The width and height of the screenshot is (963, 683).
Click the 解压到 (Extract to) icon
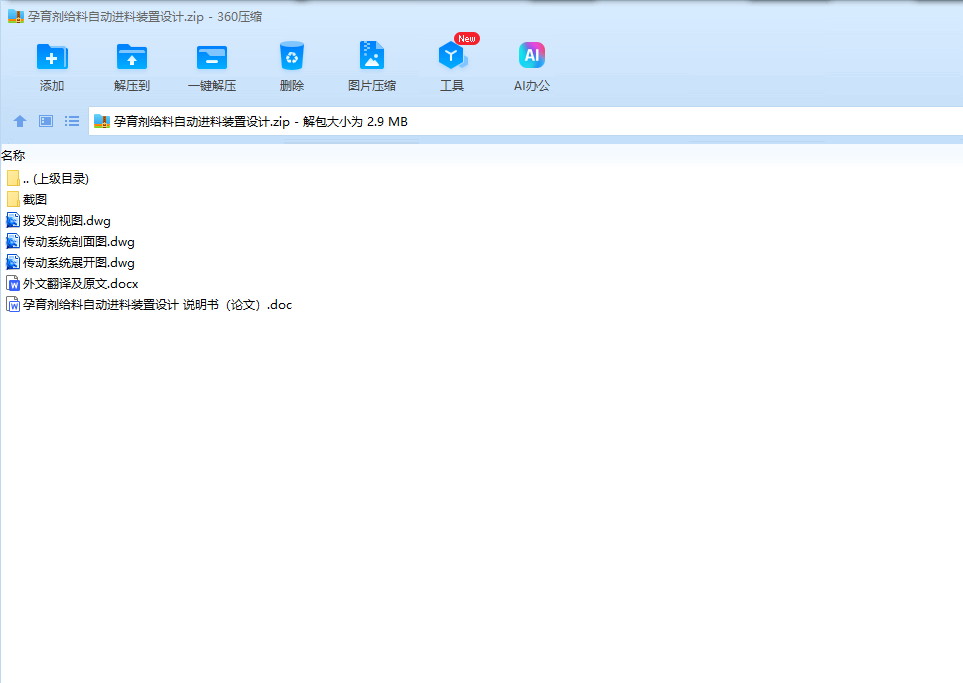point(132,57)
